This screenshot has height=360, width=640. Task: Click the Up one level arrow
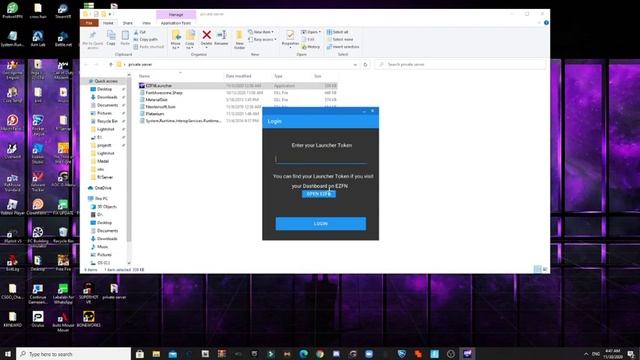click(111, 64)
